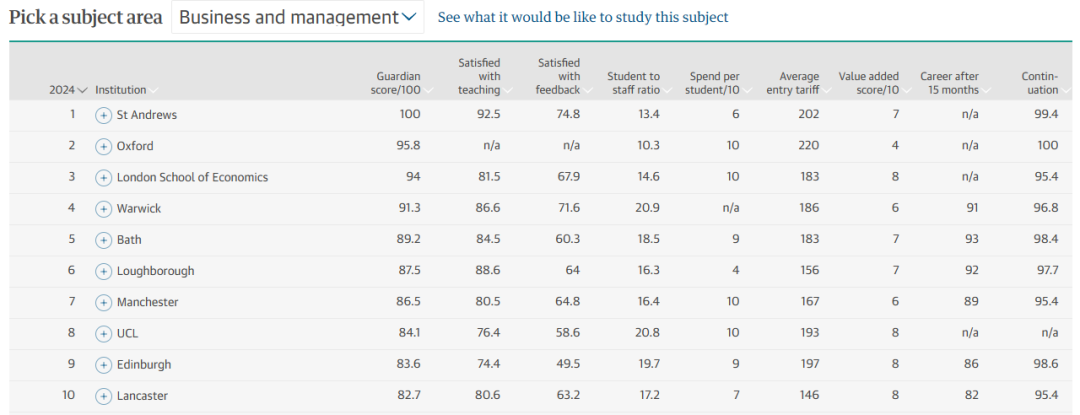Viewport: 1080px width, 415px height.
Task: Expand Lancaster row plus icon
Action: [103, 396]
